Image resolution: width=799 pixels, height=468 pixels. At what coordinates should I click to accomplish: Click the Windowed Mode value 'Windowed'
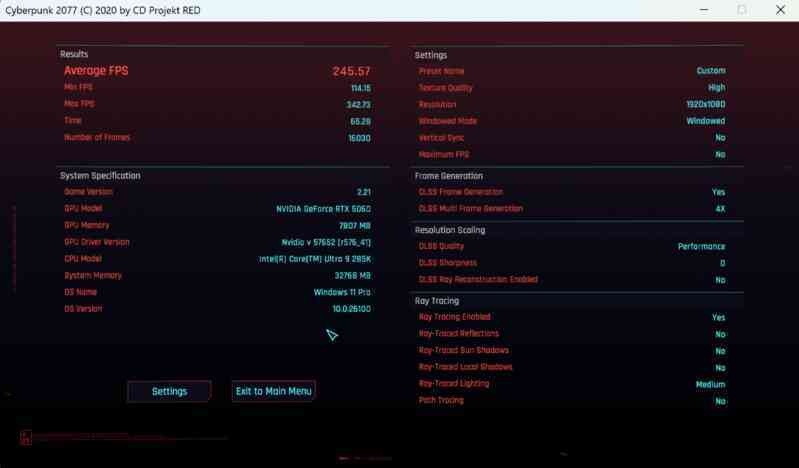[x=706, y=121]
